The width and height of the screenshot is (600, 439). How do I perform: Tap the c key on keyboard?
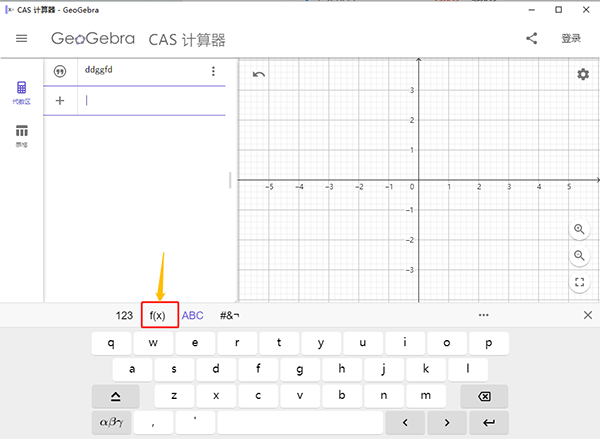(258, 396)
